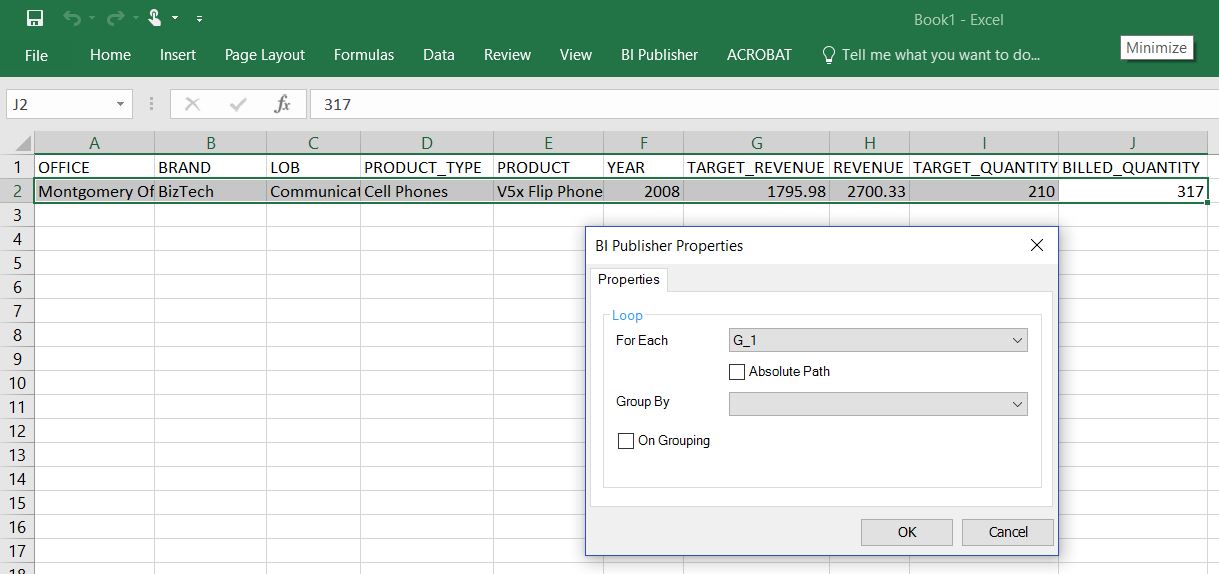
Task: Toggle Touch/Mouse mode icon
Action: click(155, 18)
